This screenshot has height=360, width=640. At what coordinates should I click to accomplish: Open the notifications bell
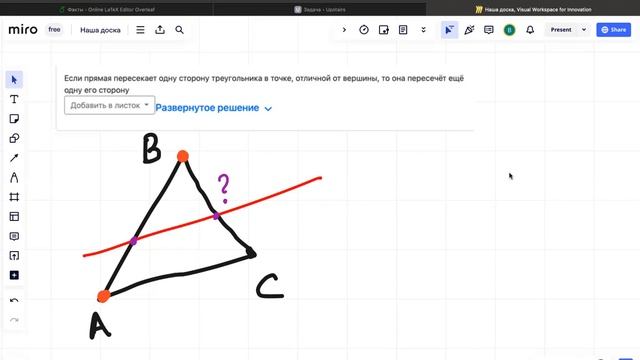[x=530, y=30]
